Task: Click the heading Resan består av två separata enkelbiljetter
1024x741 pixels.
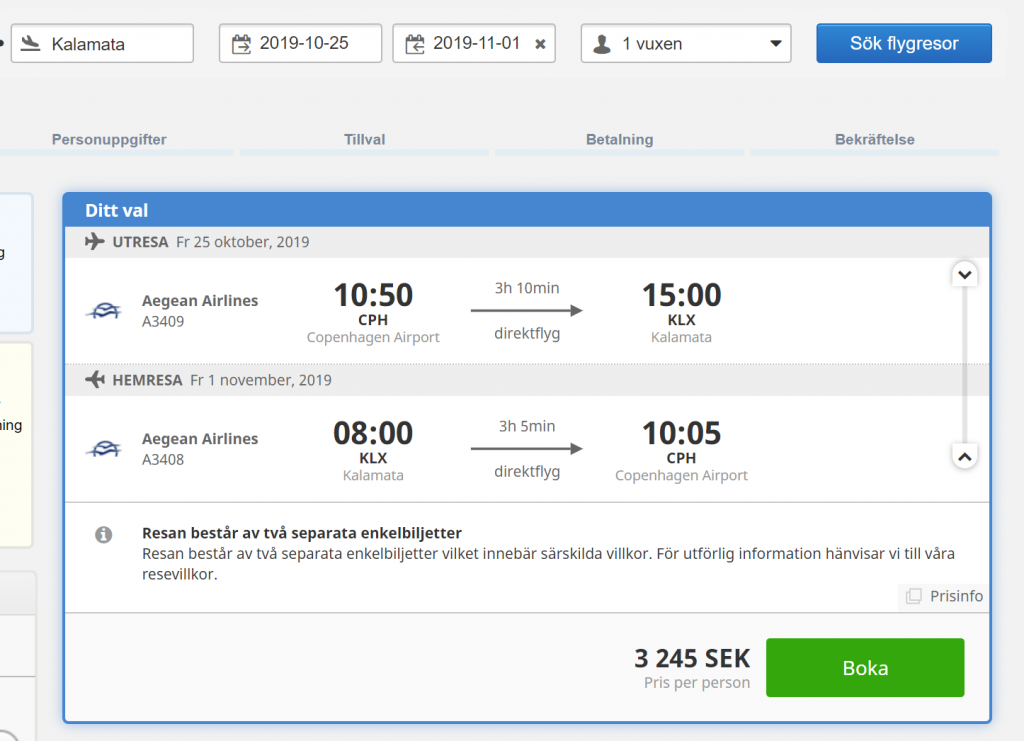Action: (x=302, y=533)
